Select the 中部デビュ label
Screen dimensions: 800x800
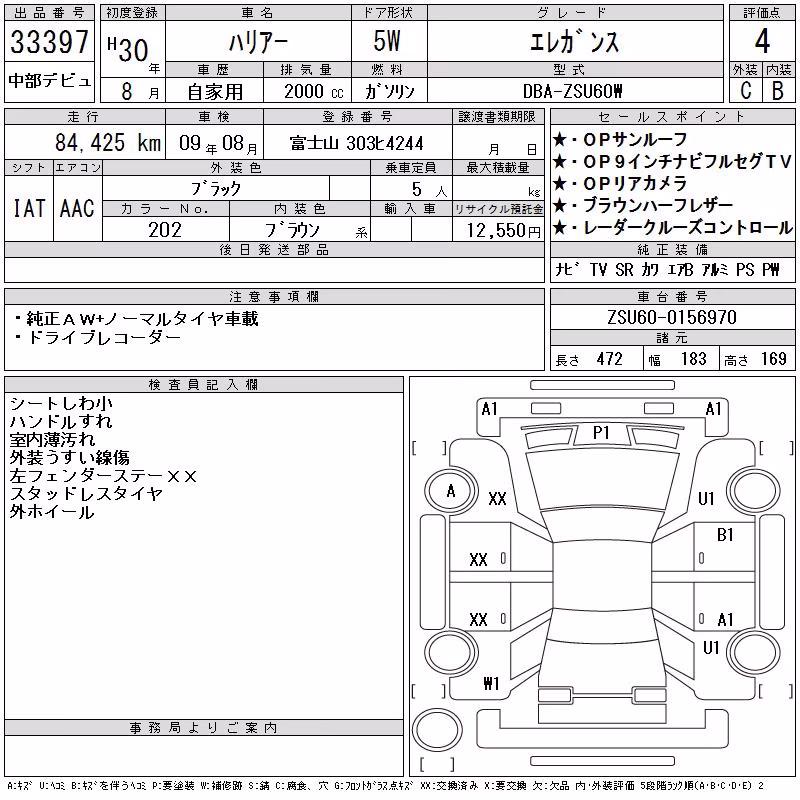(x=49, y=81)
